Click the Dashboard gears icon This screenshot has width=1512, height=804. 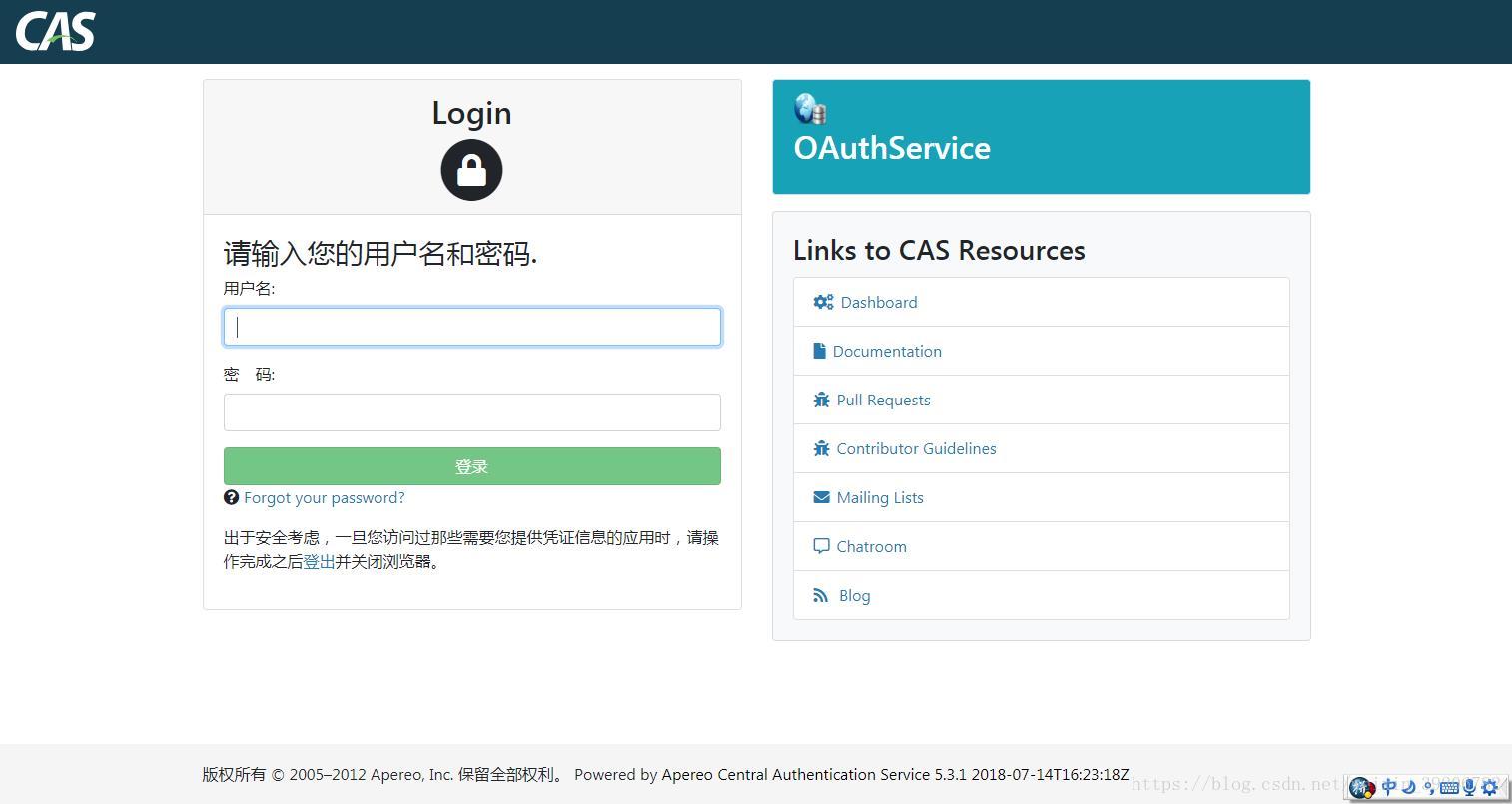[823, 302]
